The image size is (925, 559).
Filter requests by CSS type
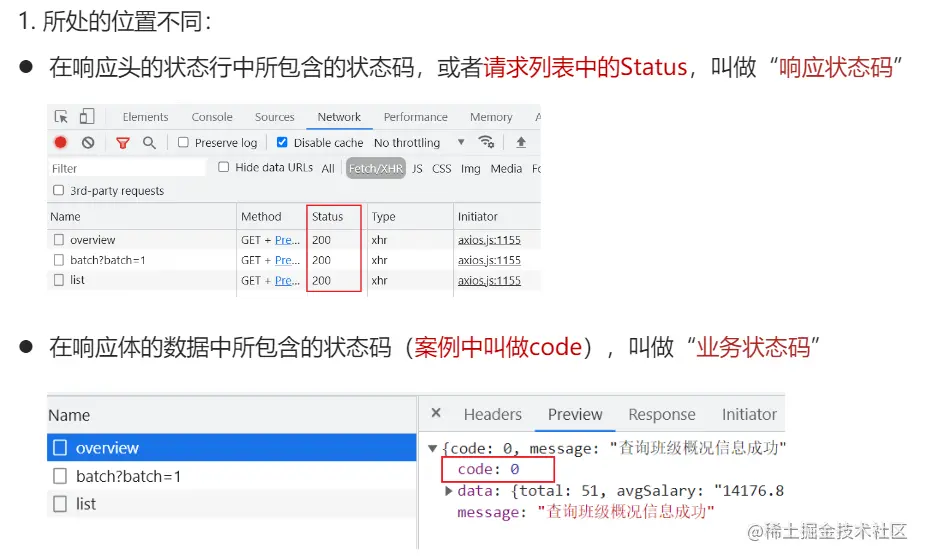click(x=441, y=169)
